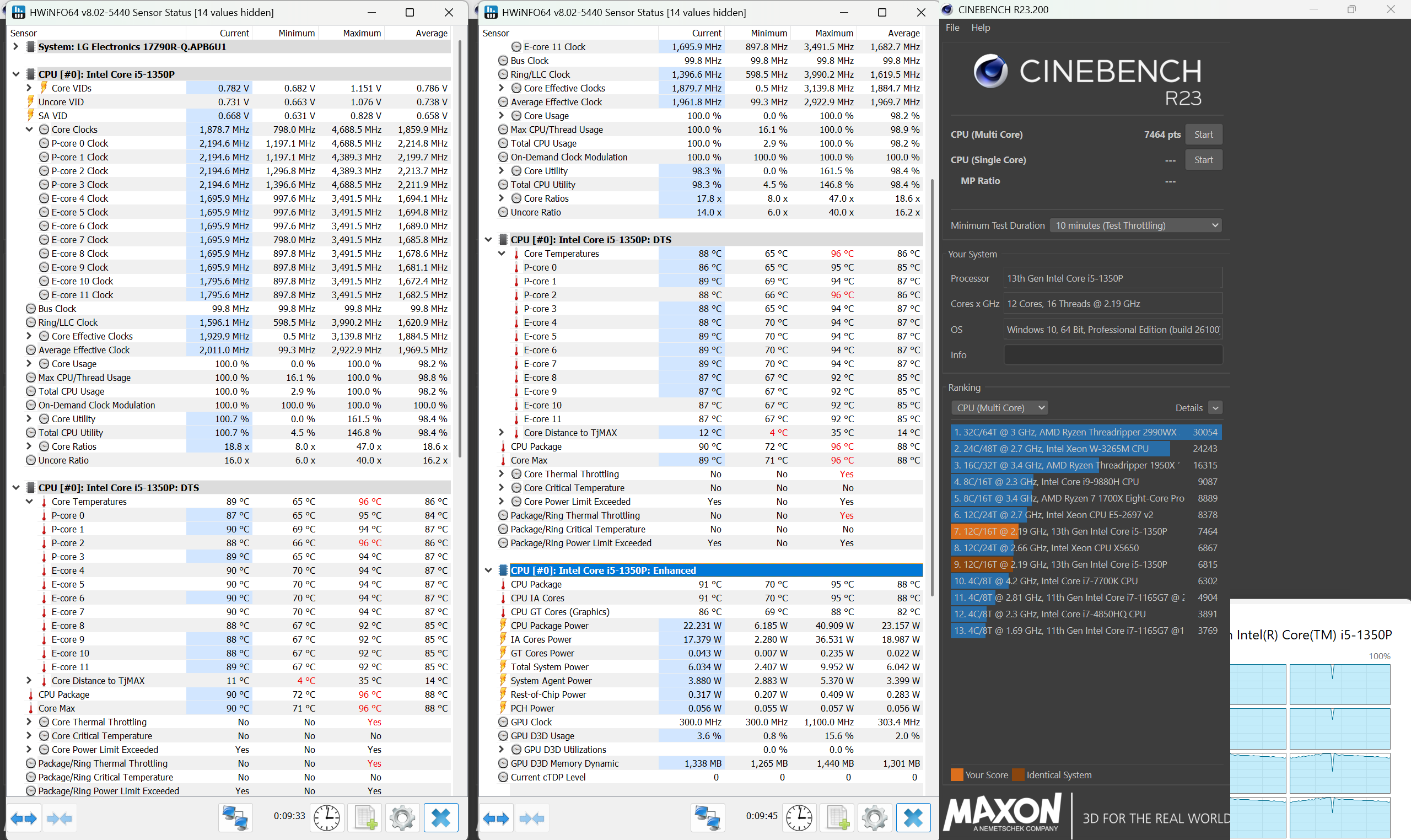The height and width of the screenshot is (840, 1411).
Task: Click the left HWiNFO window vertical scrollbar
Action: [x=460, y=249]
